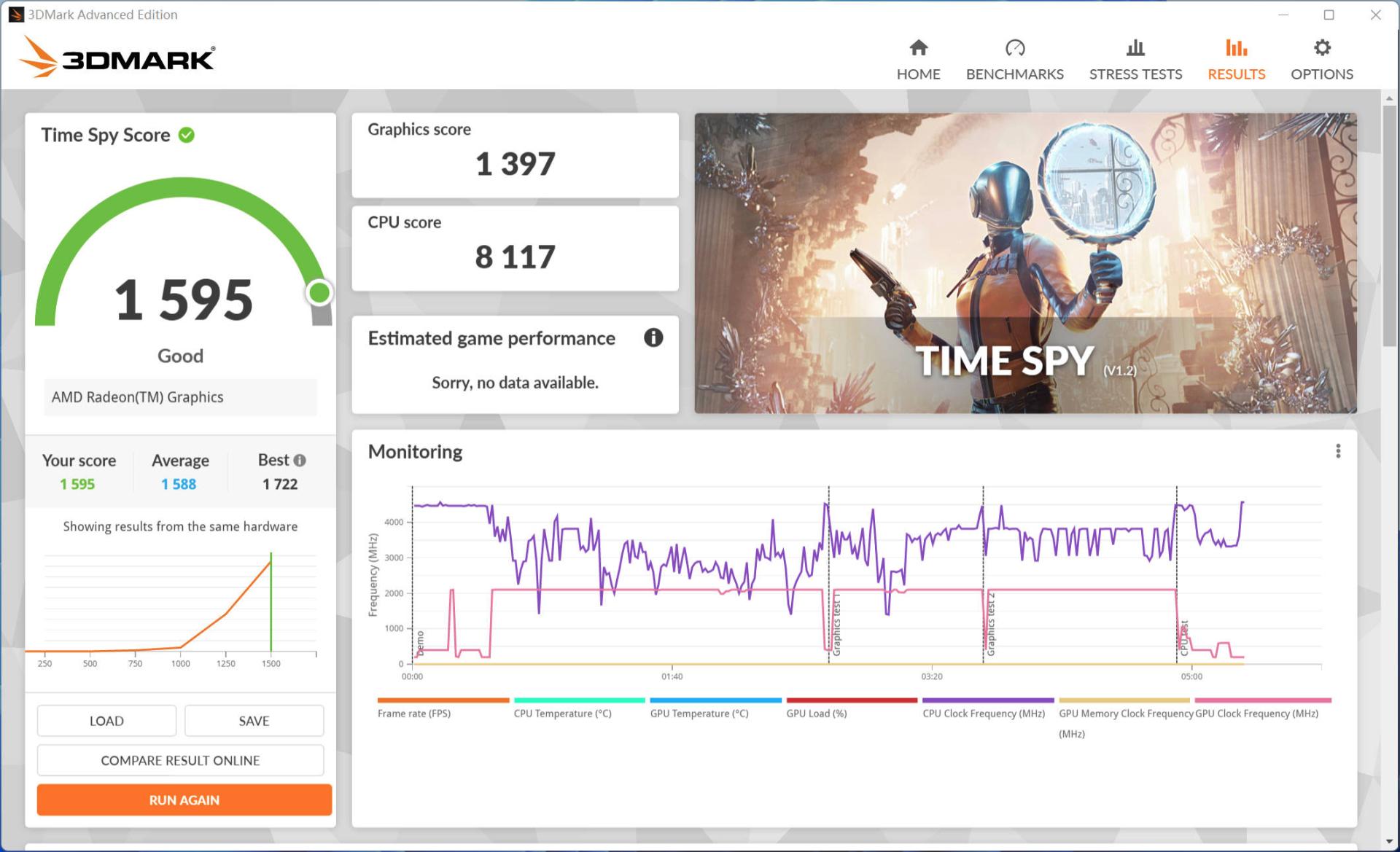The height and width of the screenshot is (852, 1400).
Task: Click the Save result button
Action: click(254, 721)
